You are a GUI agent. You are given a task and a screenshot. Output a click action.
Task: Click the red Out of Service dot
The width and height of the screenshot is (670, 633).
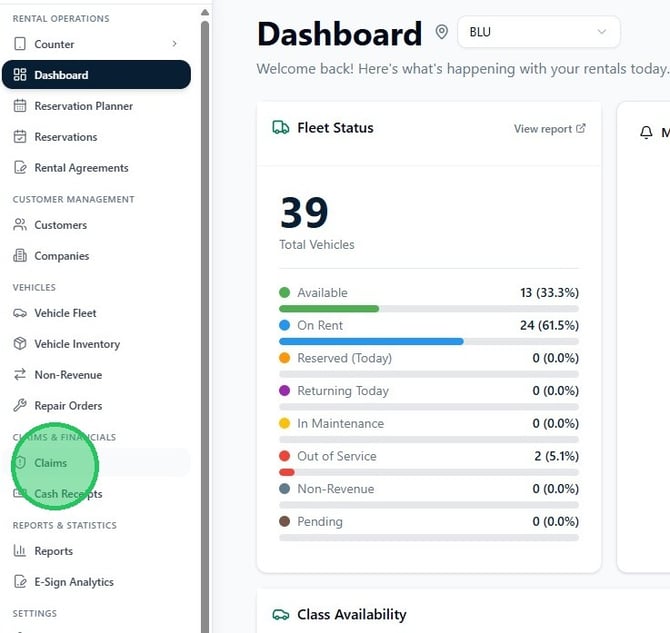click(x=285, y=456)
